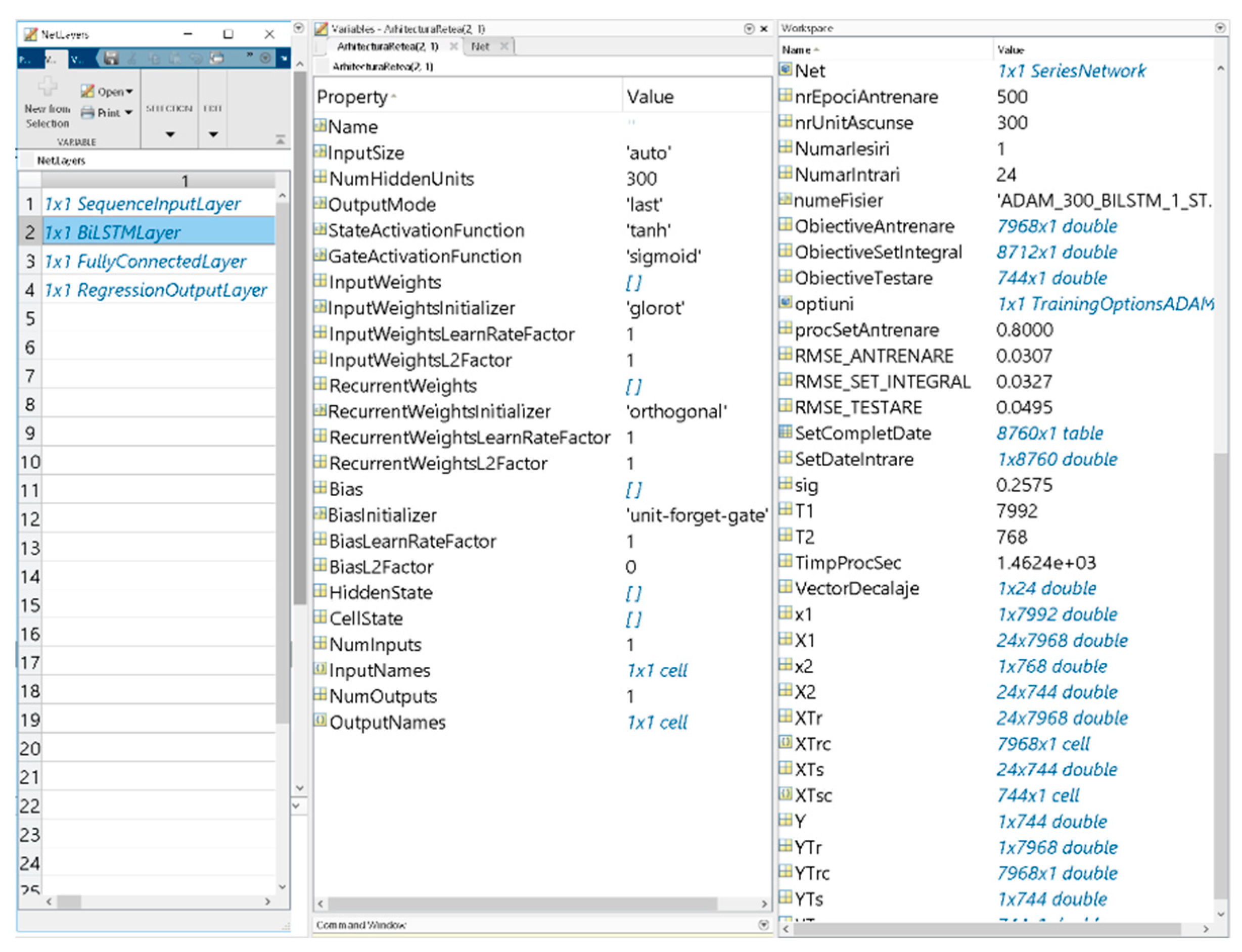Click the cut scissors icon in toolbar
Viewport: 1242px width, 952px height.
[132, 58]
